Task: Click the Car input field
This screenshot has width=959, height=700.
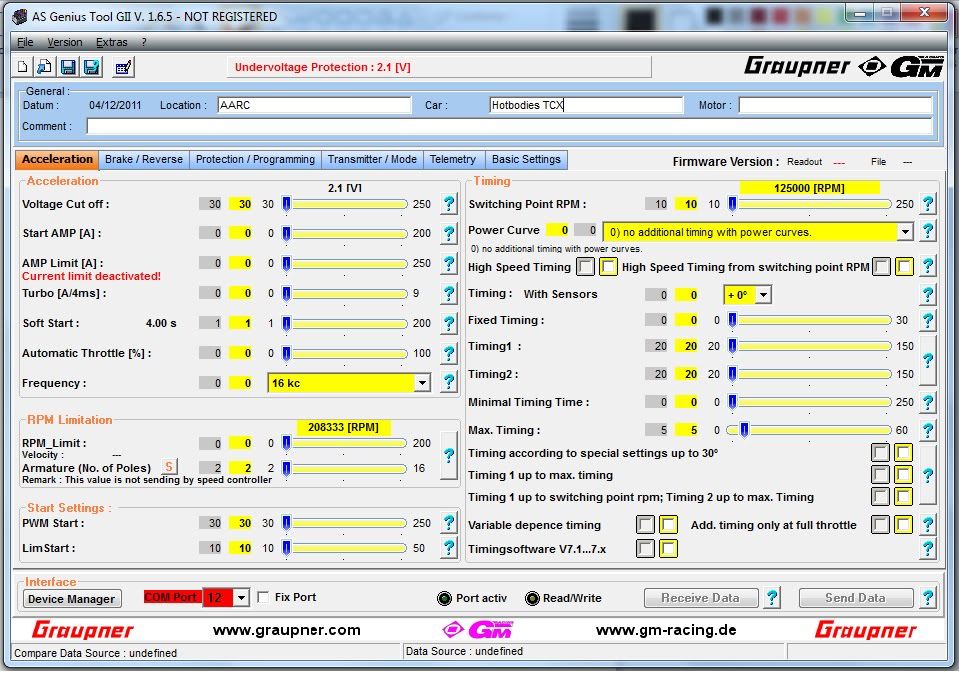Action: [587, 105]
